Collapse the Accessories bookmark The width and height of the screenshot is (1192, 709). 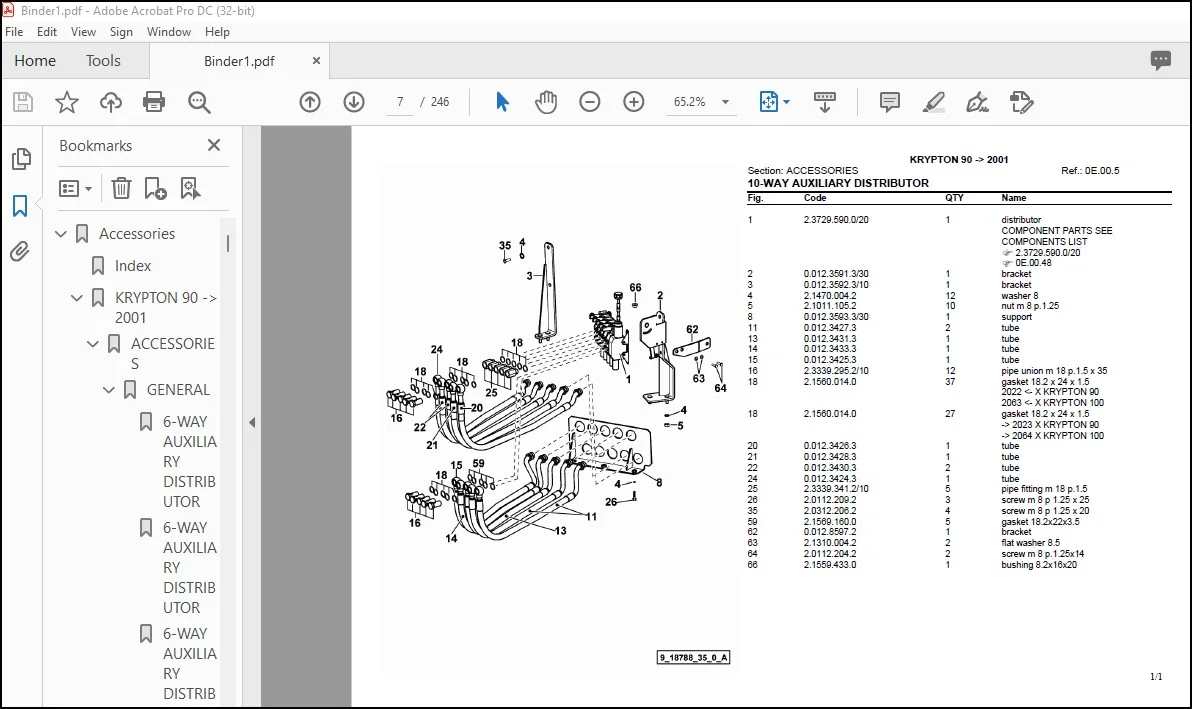coord(61,234)
